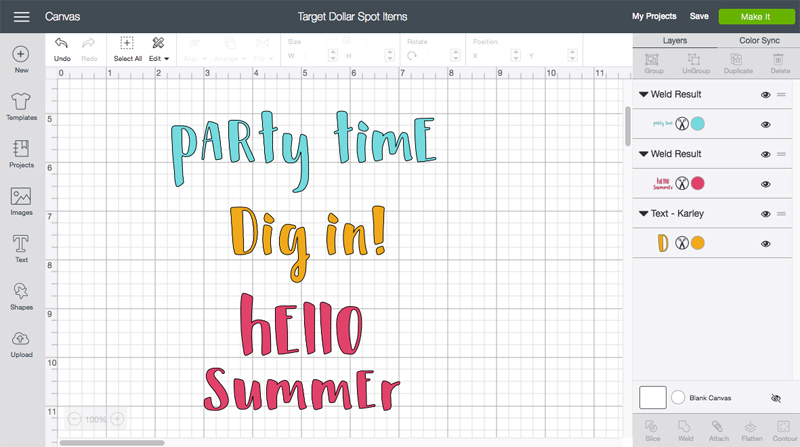Image resolution: width=800 pixels, height=447 pixels.
Task: Click the Group layers icon
Action: click(654, 64)
